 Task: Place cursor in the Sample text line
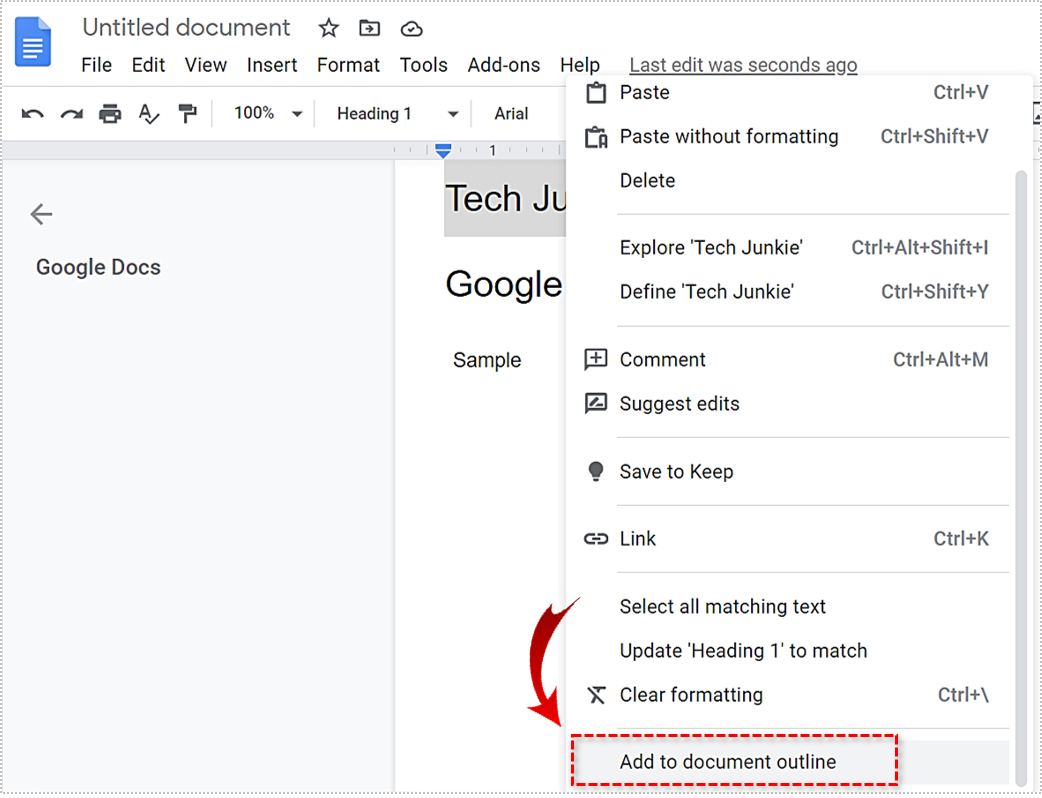[x=487, y=360]
